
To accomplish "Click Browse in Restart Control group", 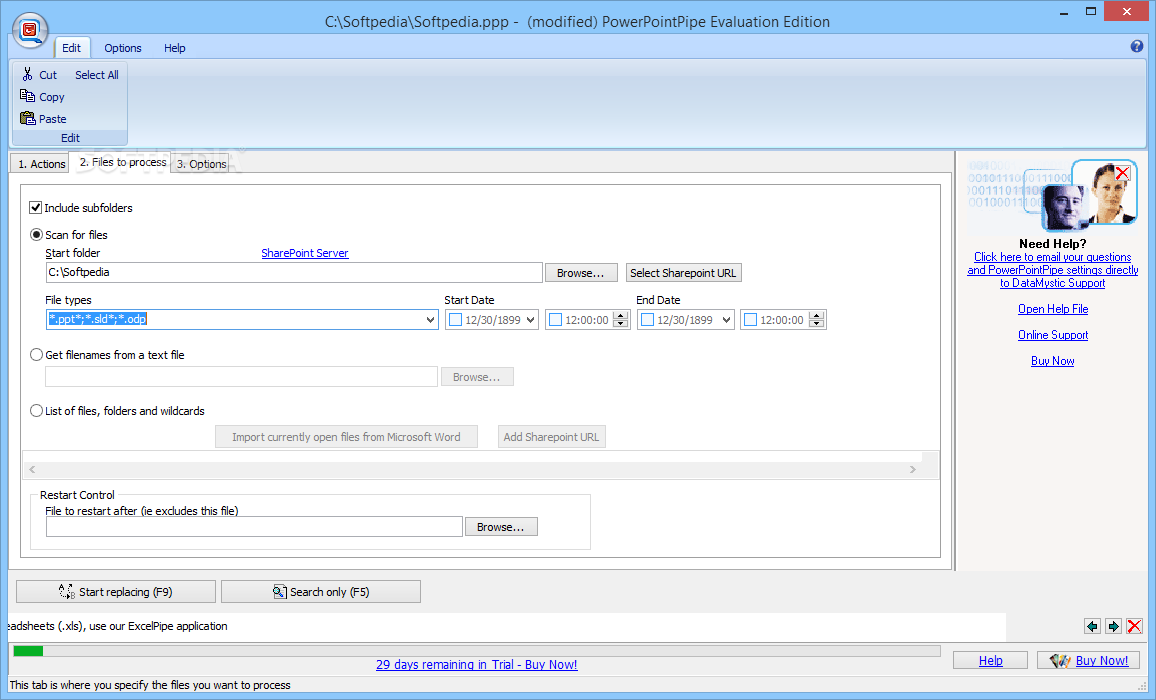I will point(501,527).
